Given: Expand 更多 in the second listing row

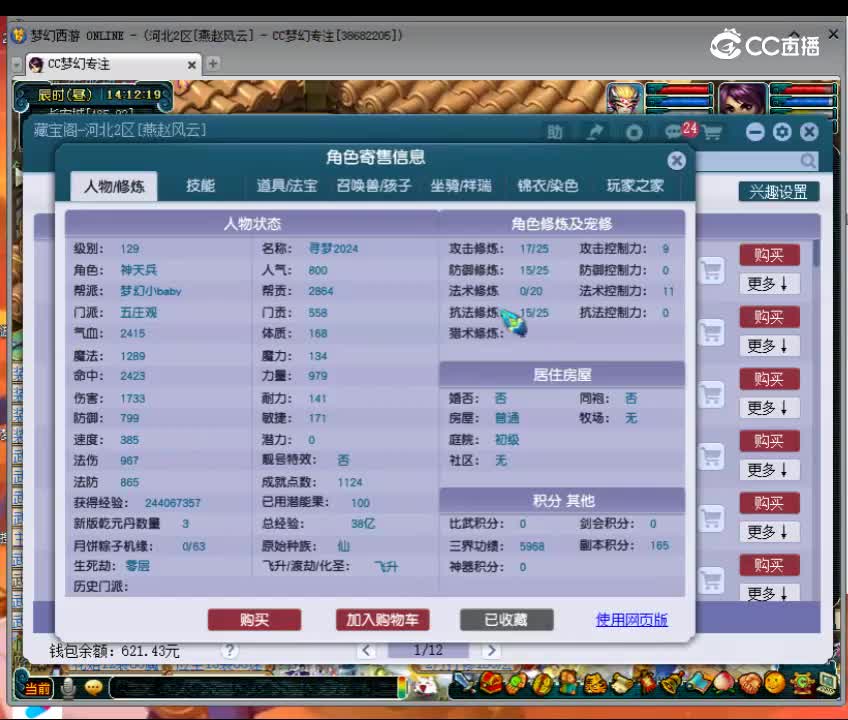Looking at the screenshot, I should 769,346.
